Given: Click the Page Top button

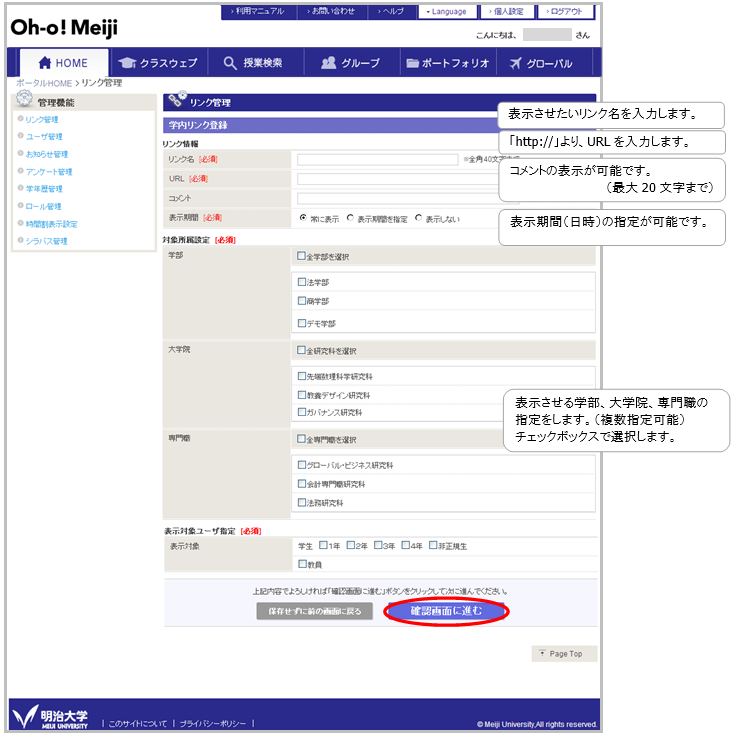Looking at the screenshot, I should click(564, 654).
